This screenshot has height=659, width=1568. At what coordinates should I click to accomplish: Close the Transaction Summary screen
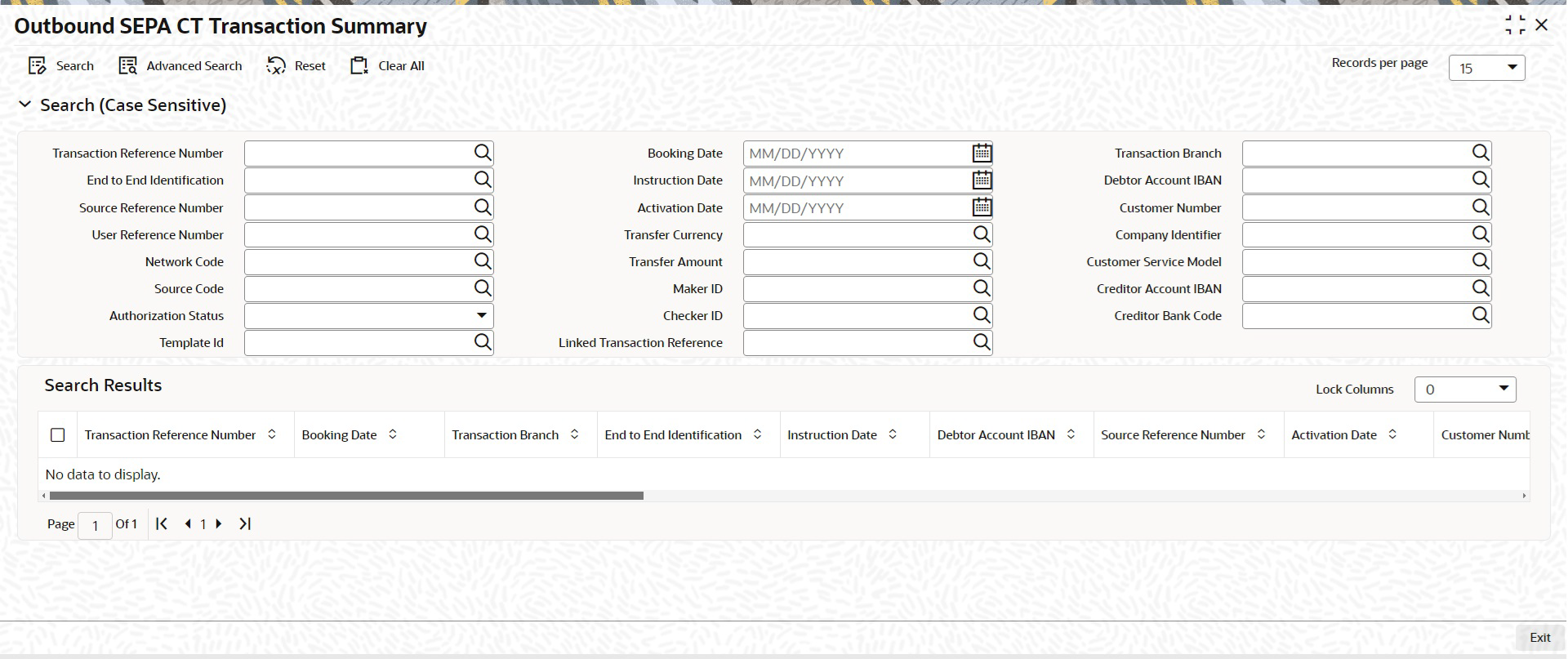(1542, 25)
